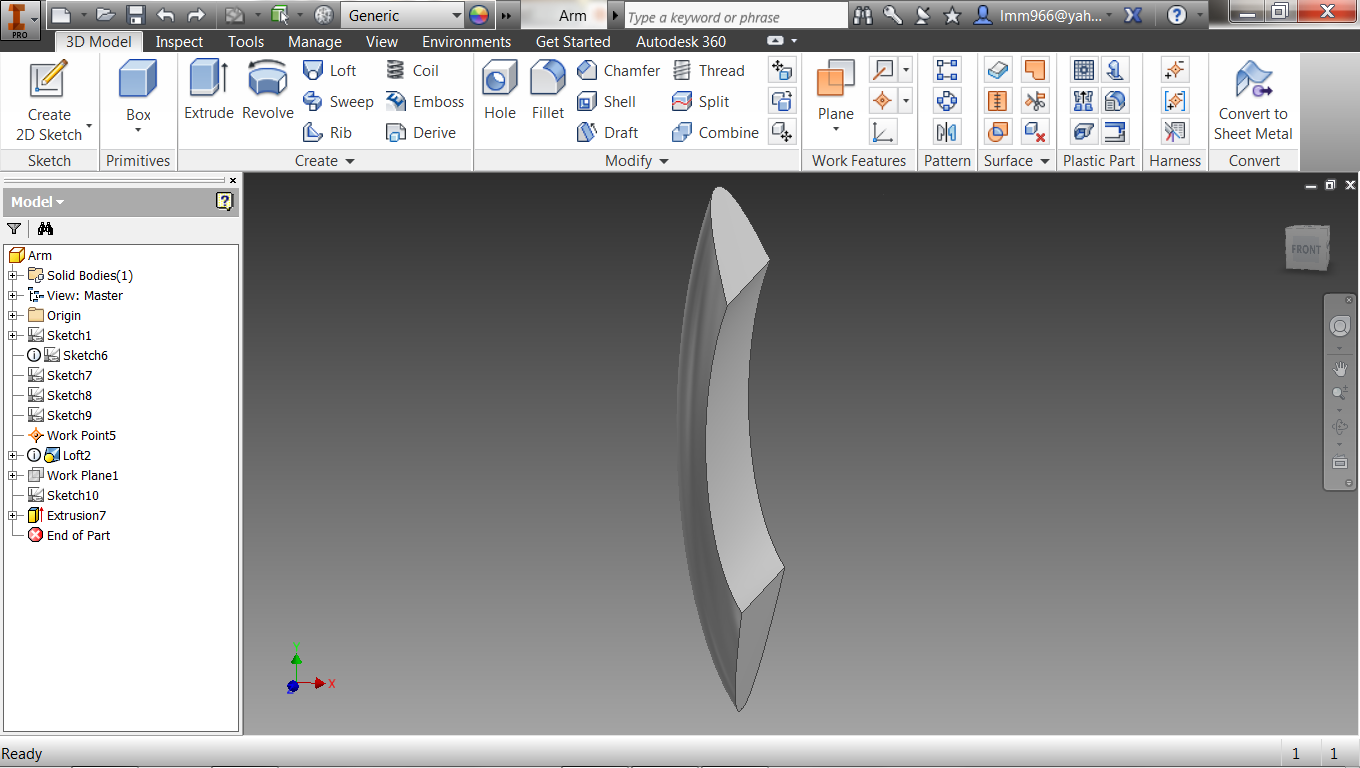Image resolution: width=1360 pixels, height=768 pixels.
Task: Expand the Surface panel dropdown
Action: pos(1045,161)
